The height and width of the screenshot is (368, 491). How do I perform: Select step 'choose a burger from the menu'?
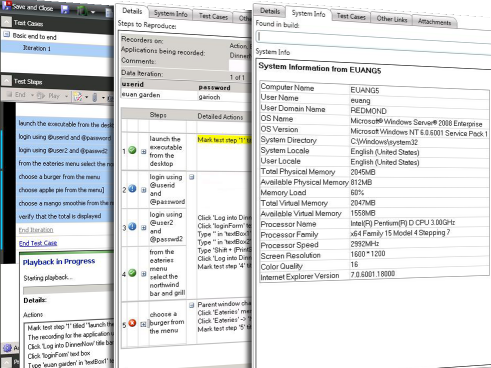[x=65, y=177]
